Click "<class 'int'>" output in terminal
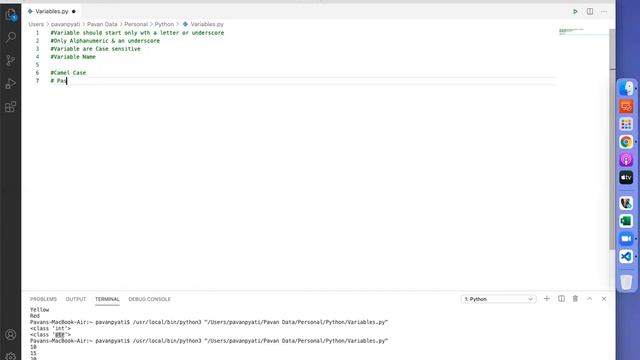The height and width of the screenshot is (360, 640). tap(50, 328)
